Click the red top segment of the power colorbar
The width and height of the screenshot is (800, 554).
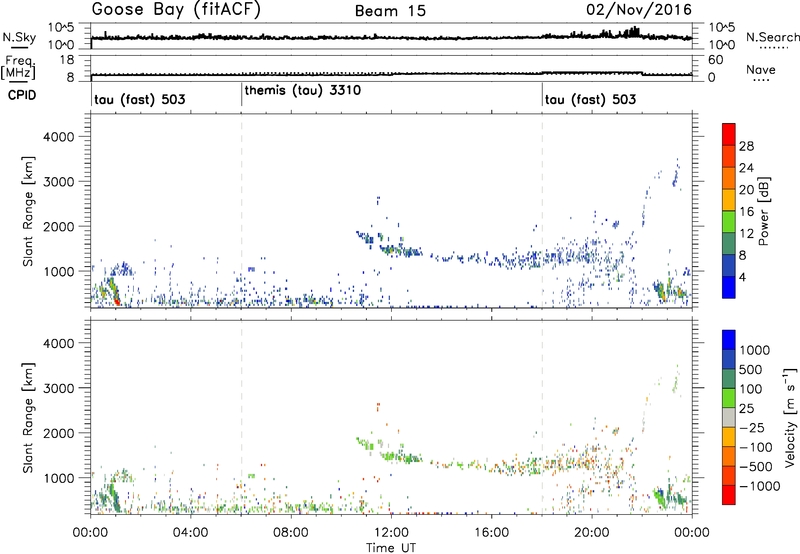click(x=729, y=135)
